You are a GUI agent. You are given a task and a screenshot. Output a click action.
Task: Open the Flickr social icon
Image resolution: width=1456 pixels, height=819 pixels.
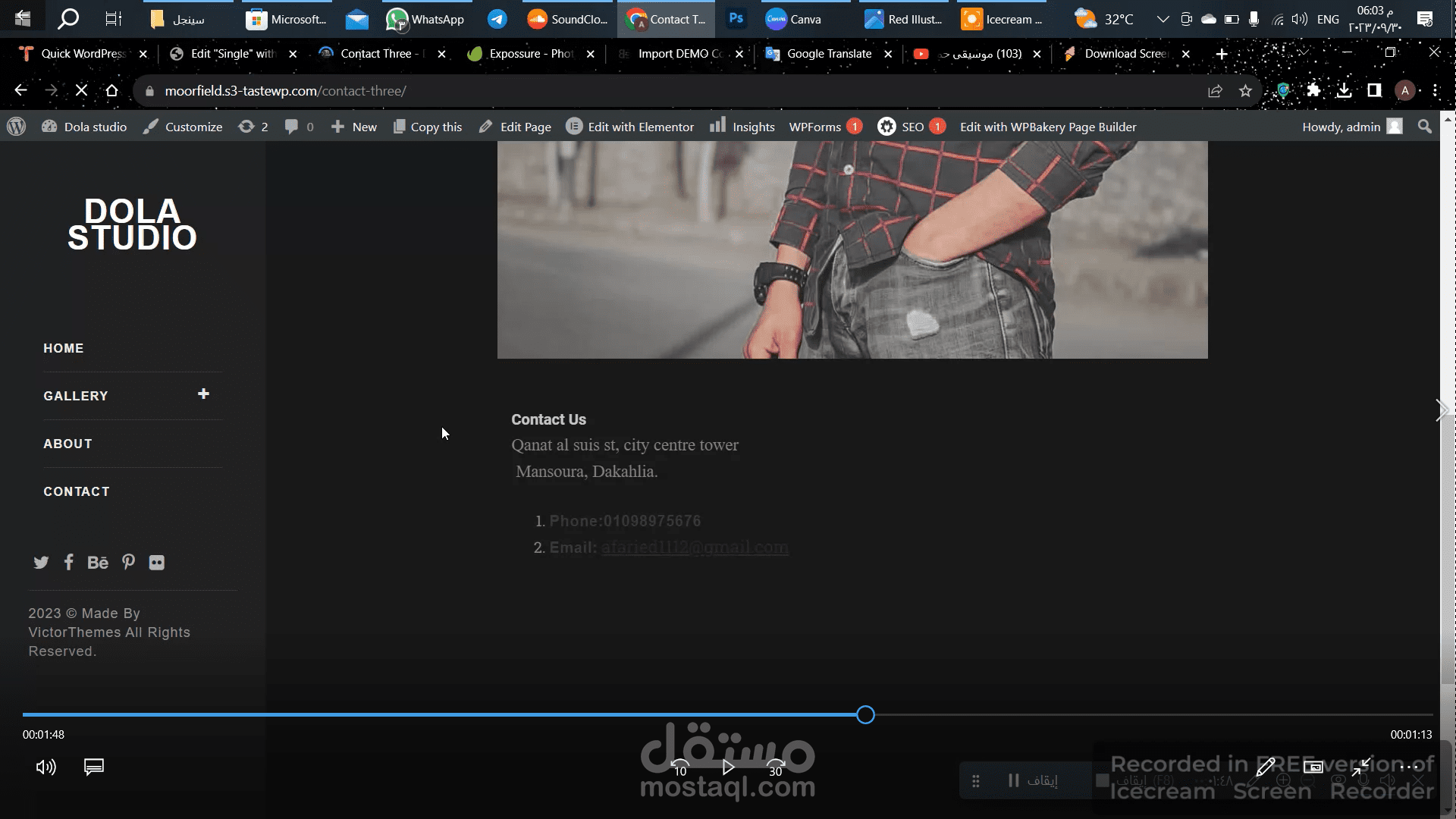(x=157, y=563)
